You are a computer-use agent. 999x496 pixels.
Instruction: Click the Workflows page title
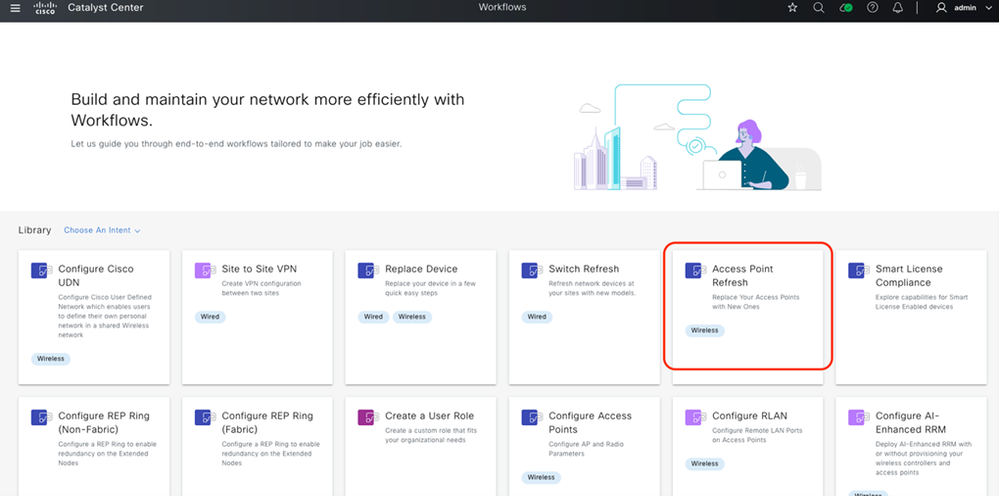click(x=502, y=8)
